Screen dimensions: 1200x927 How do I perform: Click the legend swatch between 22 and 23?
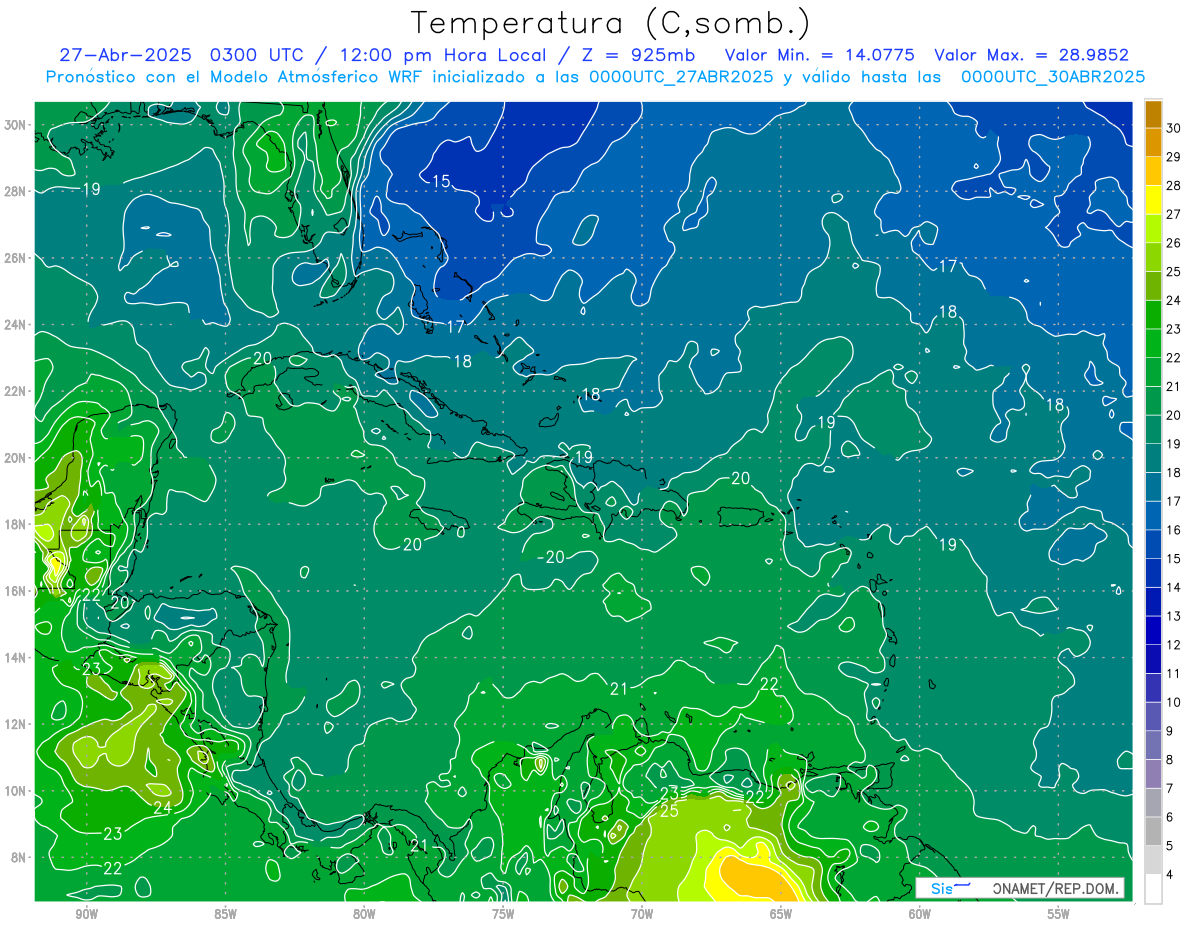pyautogui.click(x=1153, y=344)
